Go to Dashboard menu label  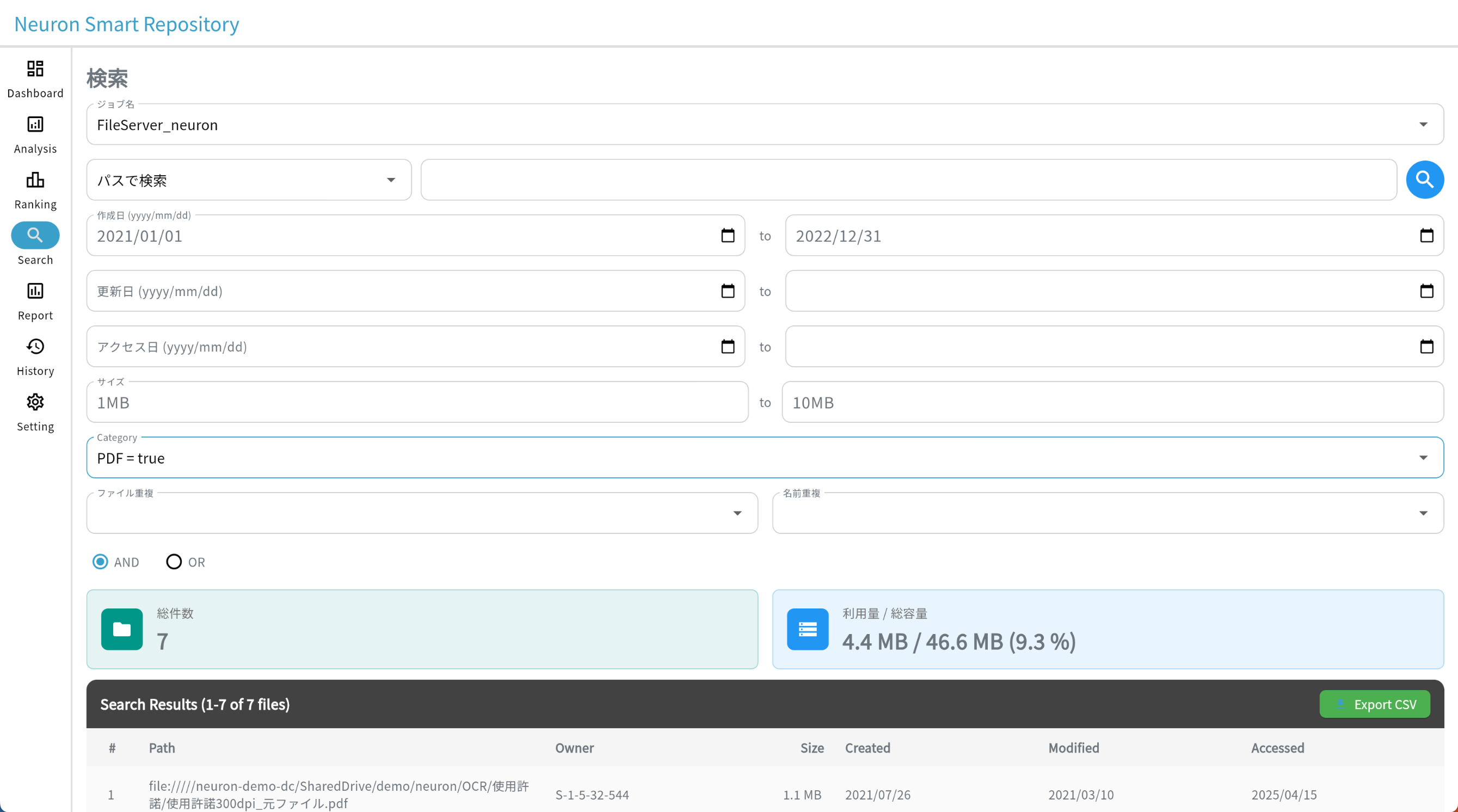pyautogui.click(x=35, y=94)
